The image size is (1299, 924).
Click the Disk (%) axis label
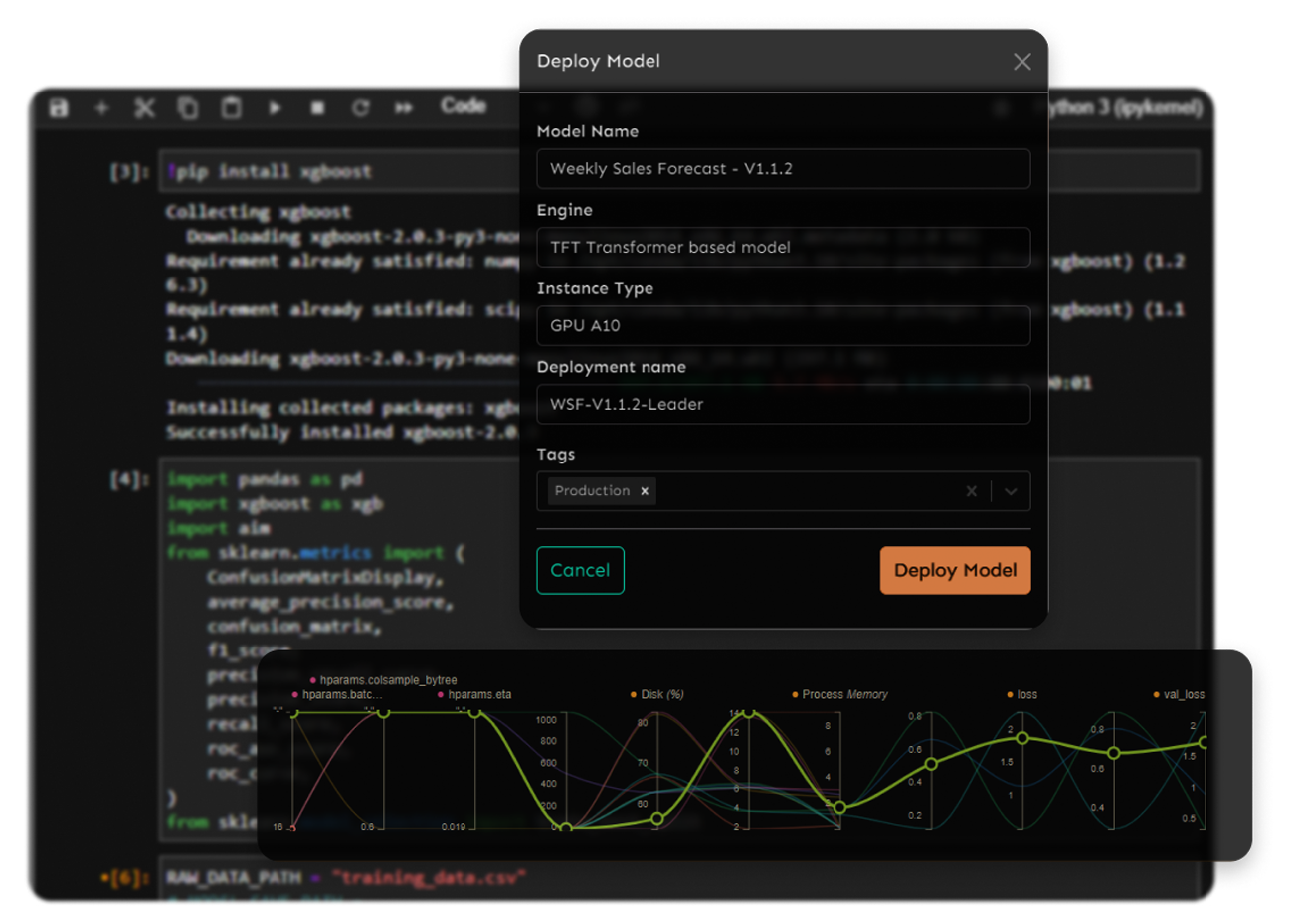(x=662, y=694)
